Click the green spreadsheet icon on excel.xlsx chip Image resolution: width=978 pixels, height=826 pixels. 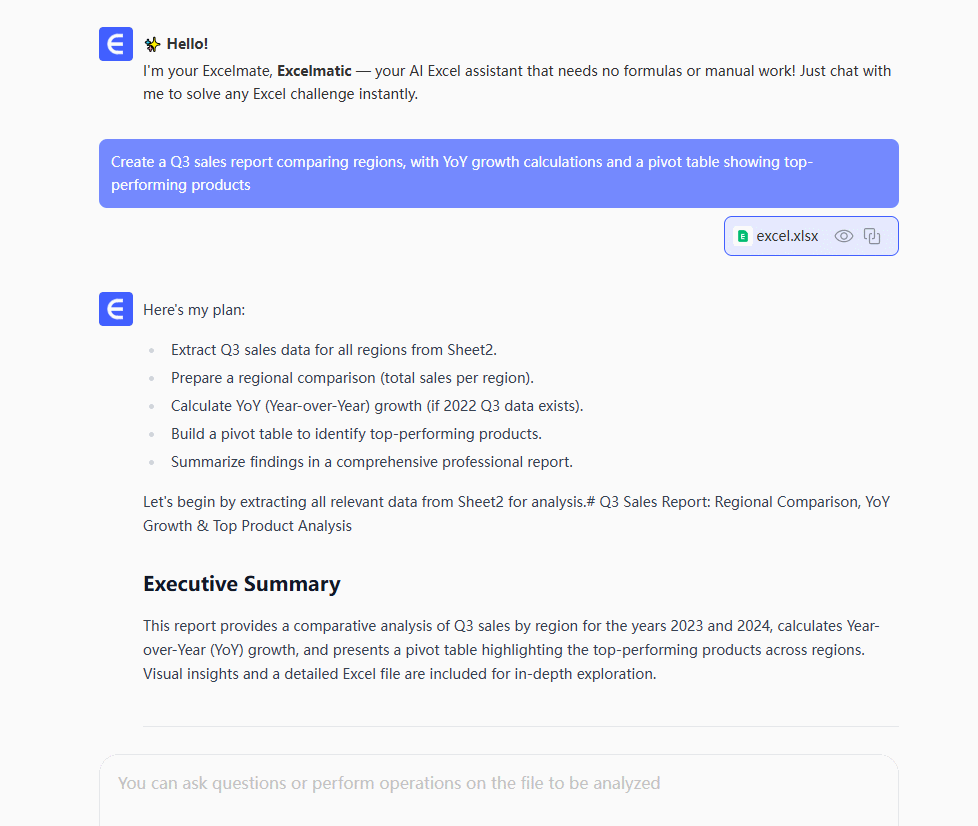743,237
